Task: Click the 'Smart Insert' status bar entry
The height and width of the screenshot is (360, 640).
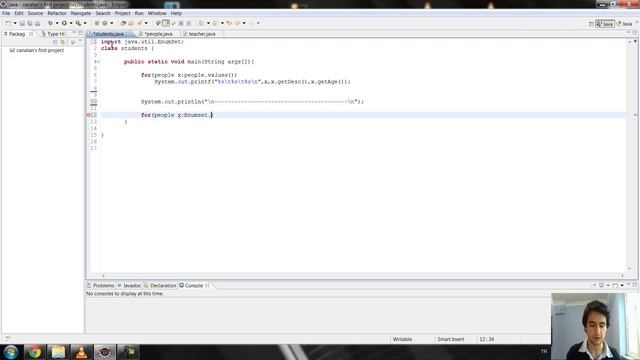Action: click(x=451, y=339)
